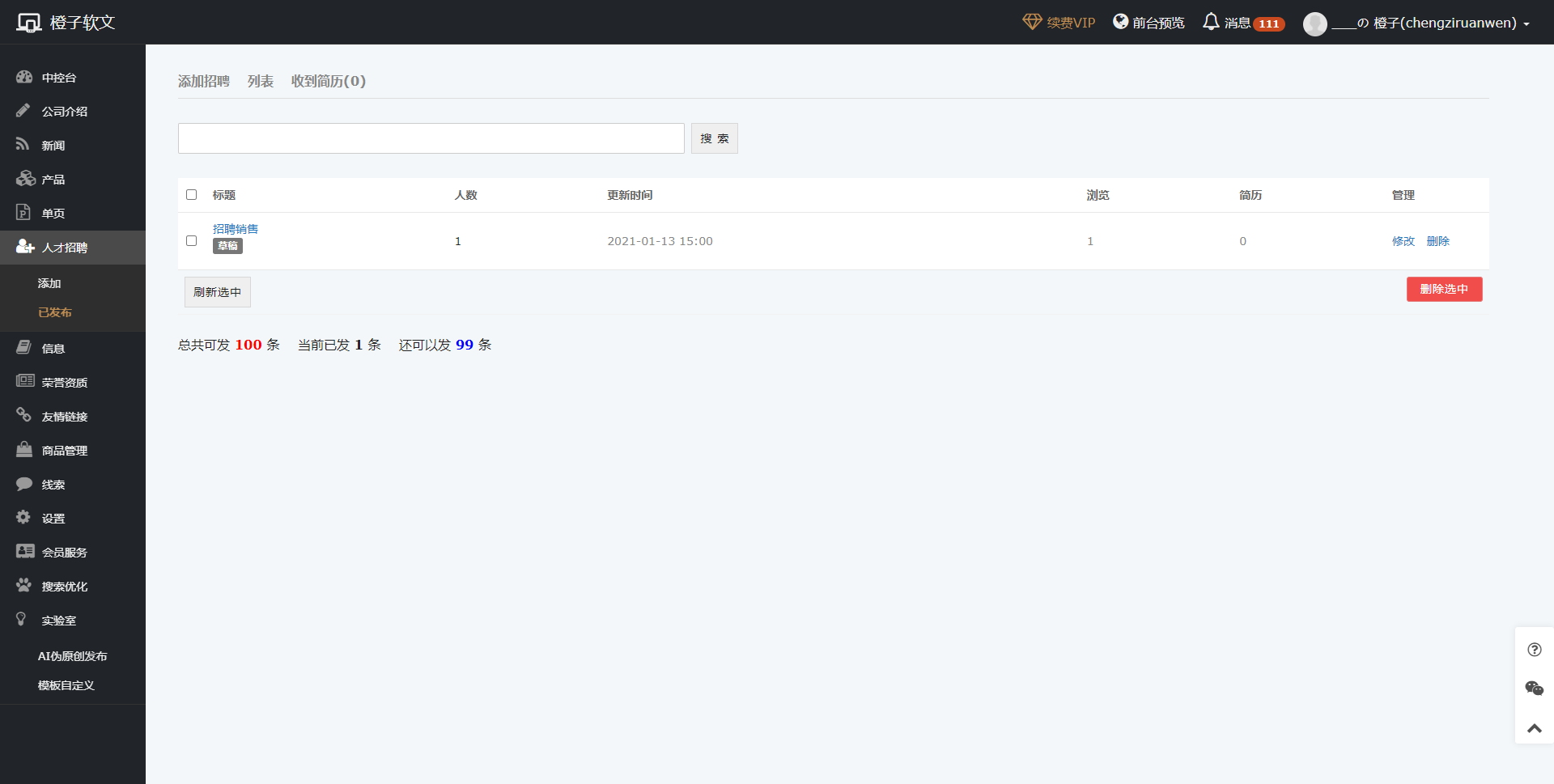
Task: Click the 荣誉资质 newspaper icon
Action: click(25, 381)
